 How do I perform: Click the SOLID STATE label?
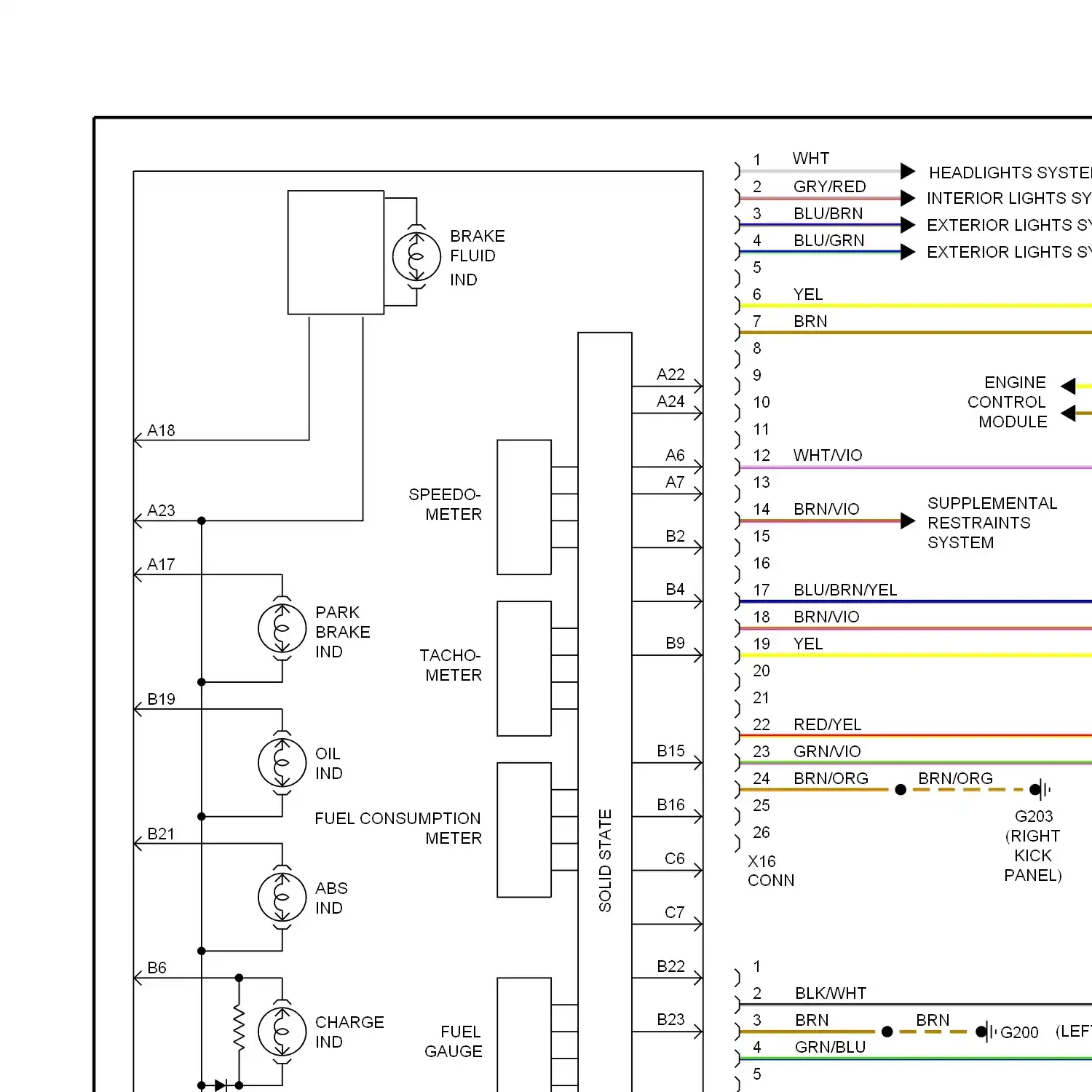pos(605,860)
